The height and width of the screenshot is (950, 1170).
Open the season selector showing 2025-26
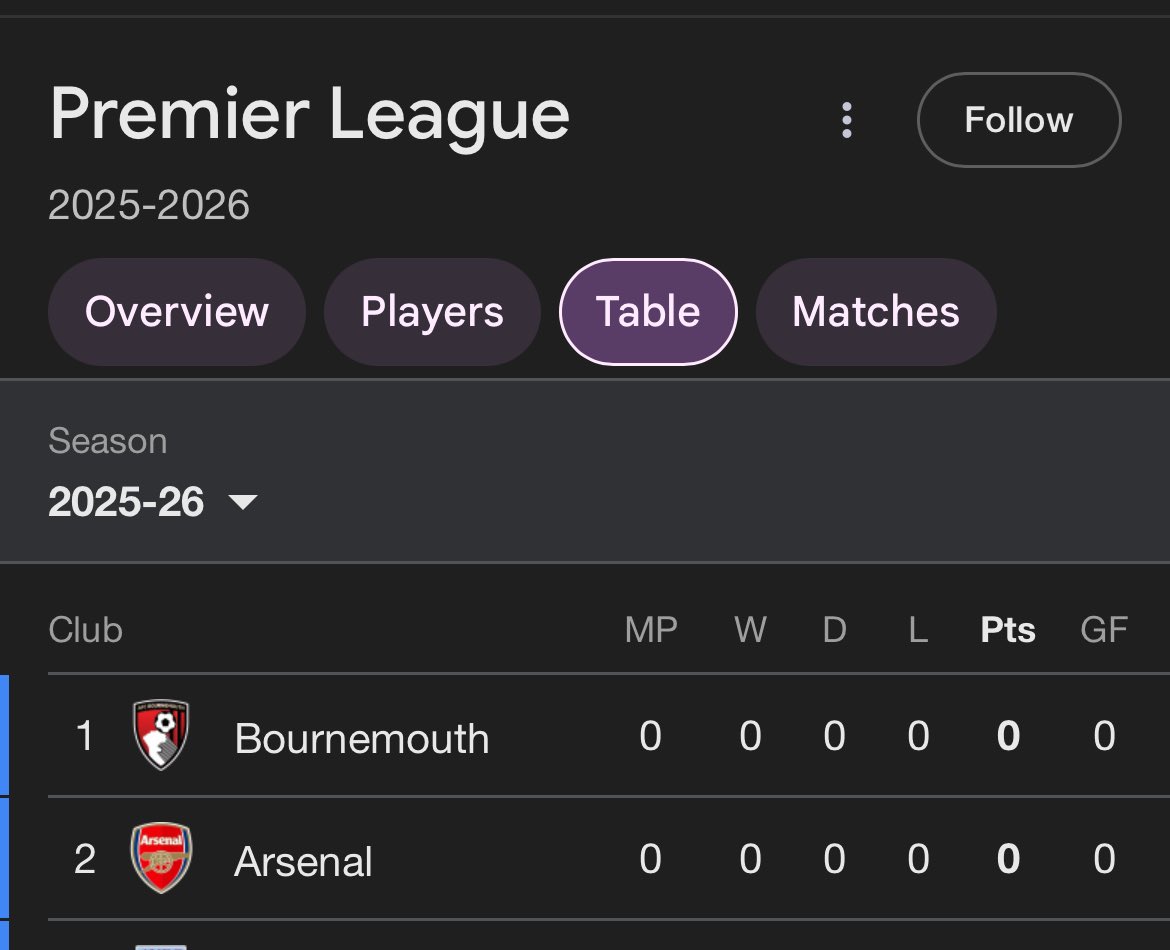[126, 502]
